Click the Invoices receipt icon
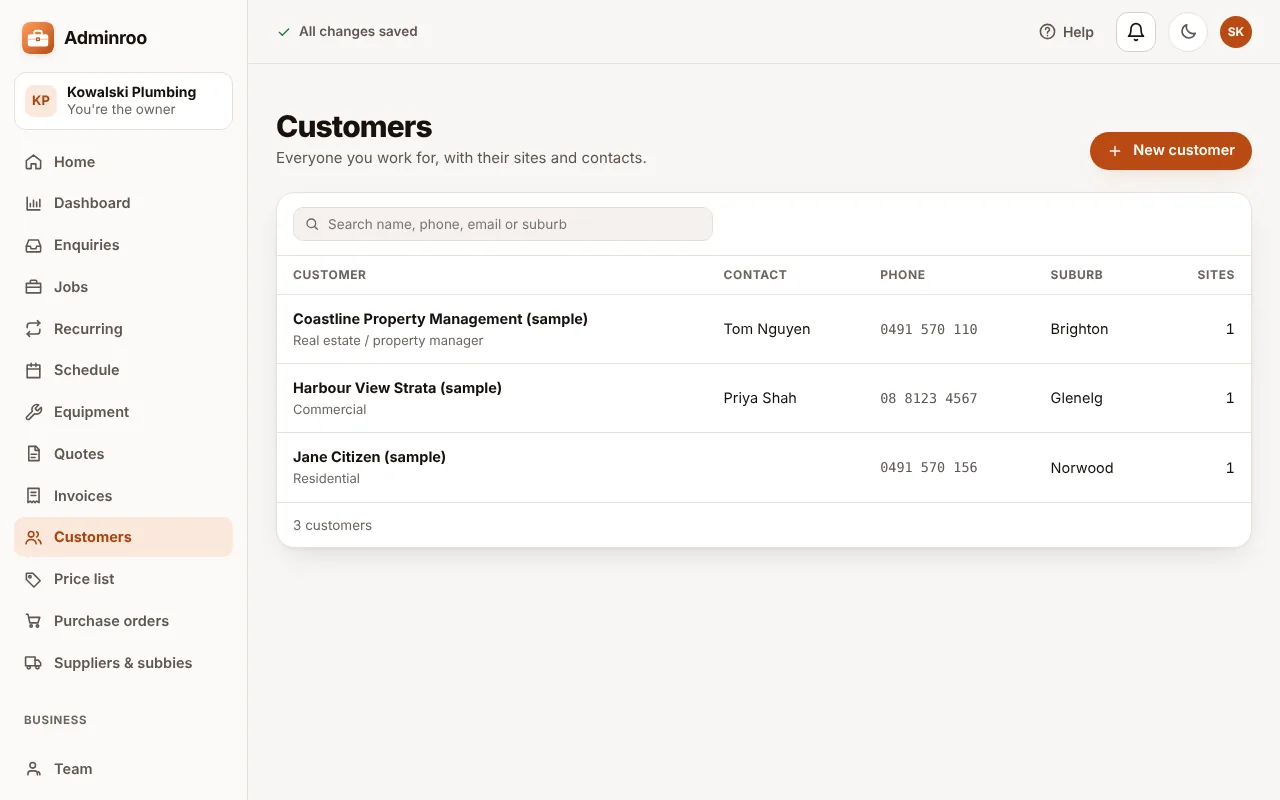 (x=34, y=496)
